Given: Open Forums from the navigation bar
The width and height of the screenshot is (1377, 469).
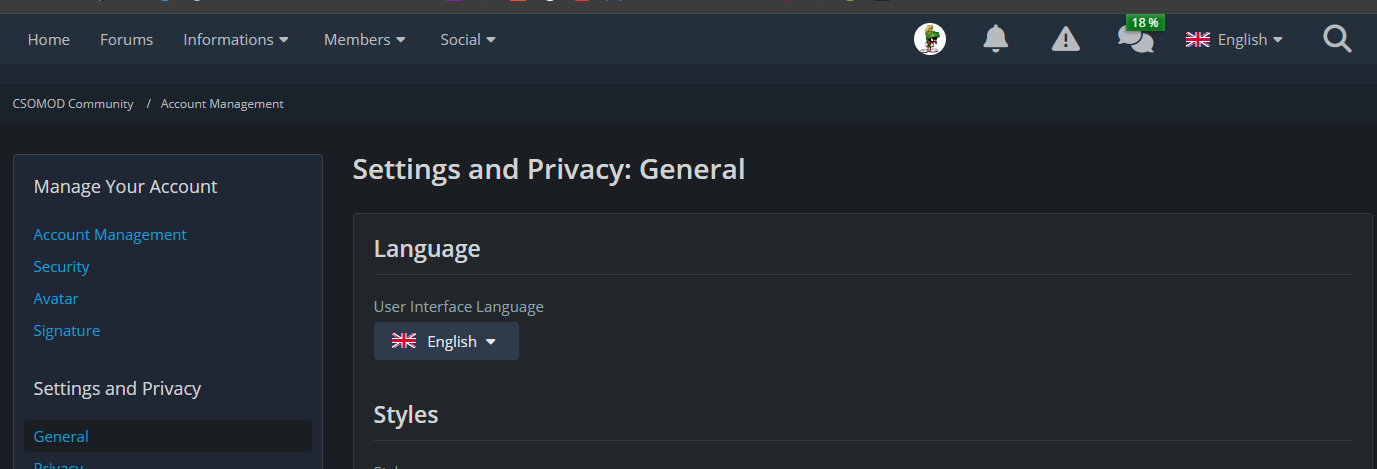Looking at the screenshot, I should (127, 40).
